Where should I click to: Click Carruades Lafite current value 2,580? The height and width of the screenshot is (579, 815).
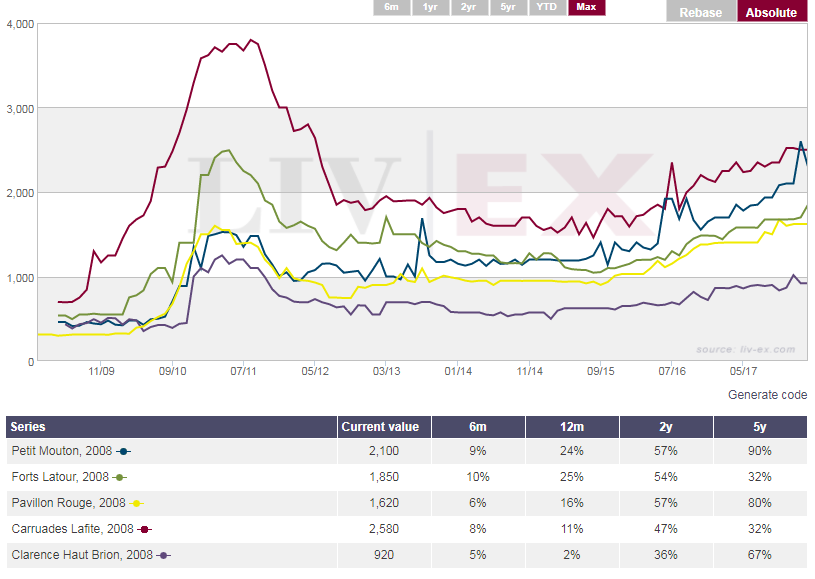pos(384,529)
